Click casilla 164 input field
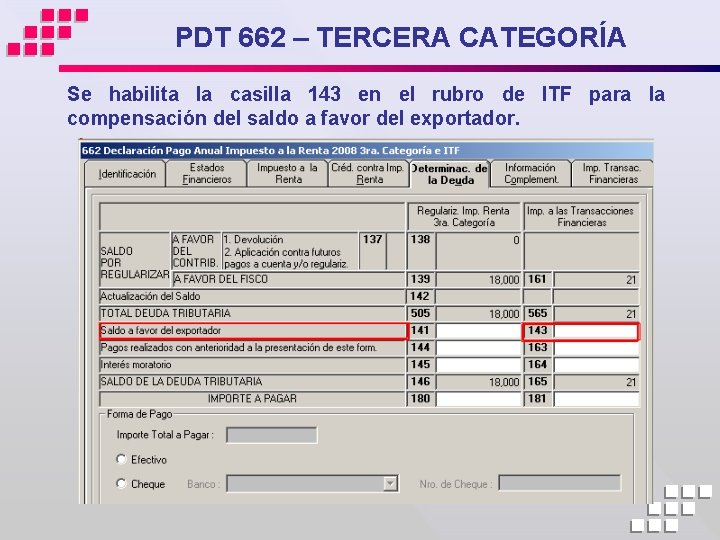 click(596, 365)
